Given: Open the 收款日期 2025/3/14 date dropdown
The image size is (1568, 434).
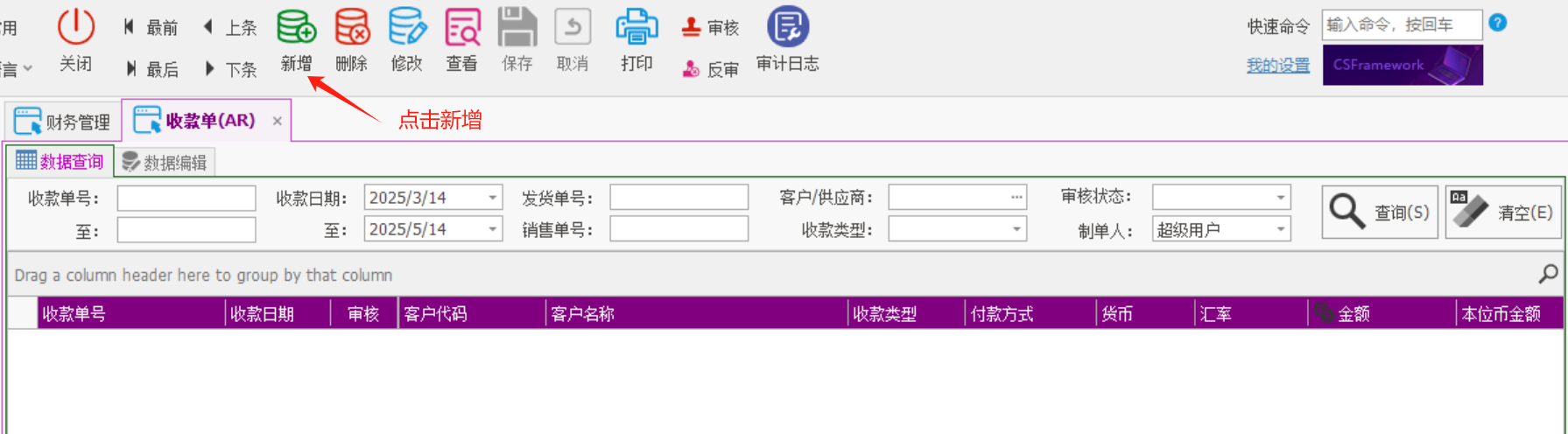Looking at the screenshot, I should pos(493,198).
